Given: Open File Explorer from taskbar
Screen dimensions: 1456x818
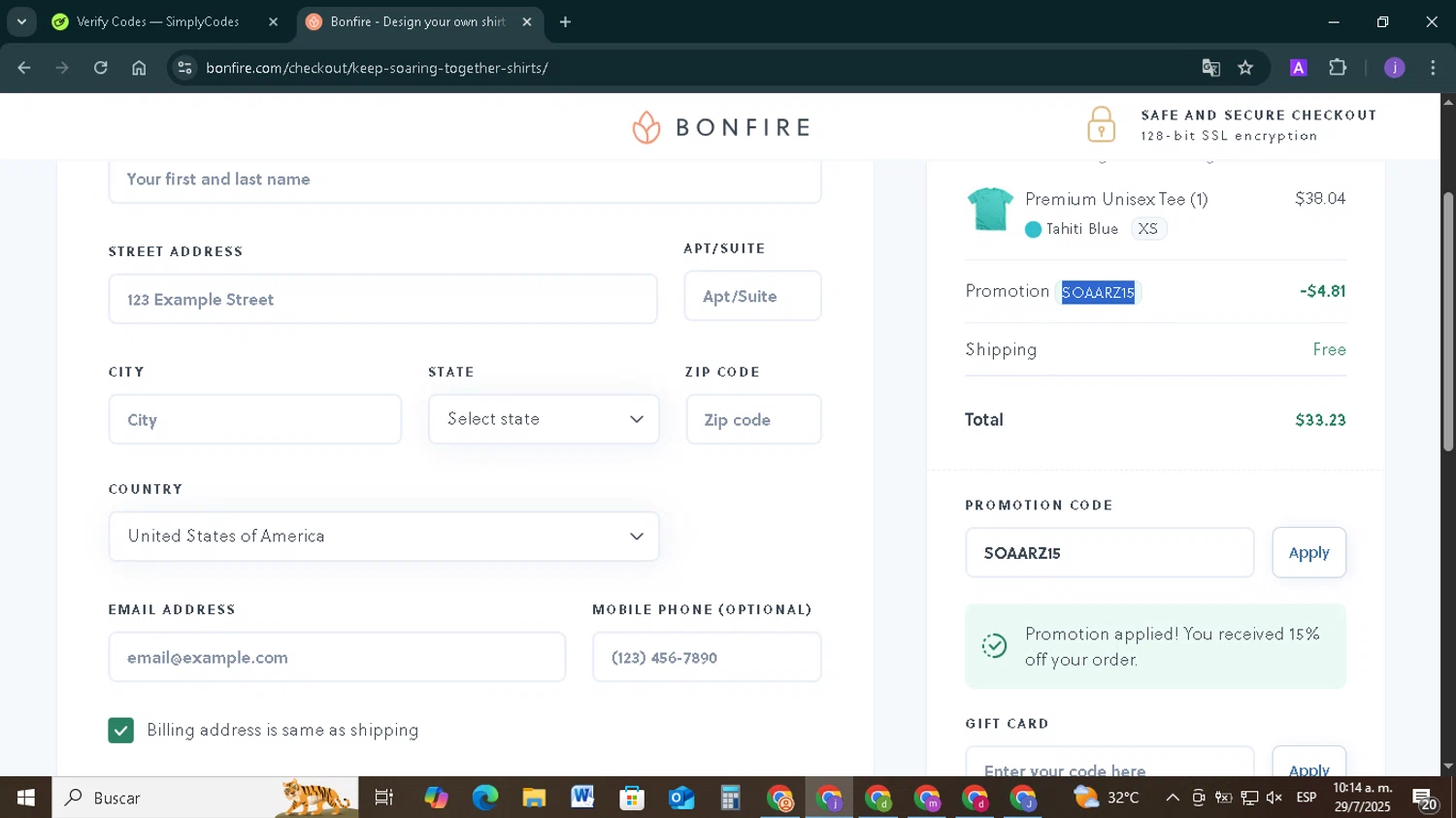Looking at the screenshot, I should [x=534, y=798].
